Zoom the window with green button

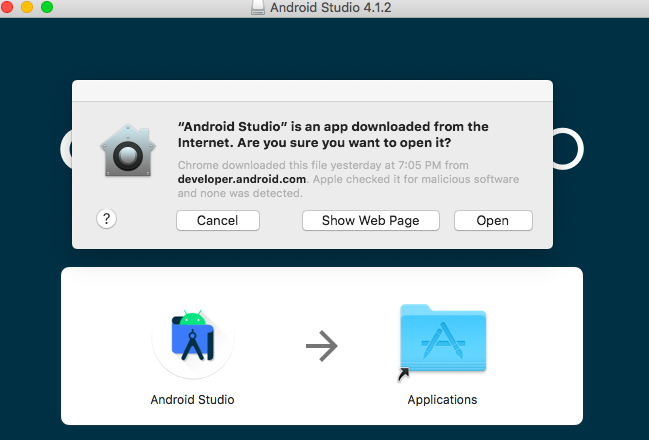(x=47, y=7)
